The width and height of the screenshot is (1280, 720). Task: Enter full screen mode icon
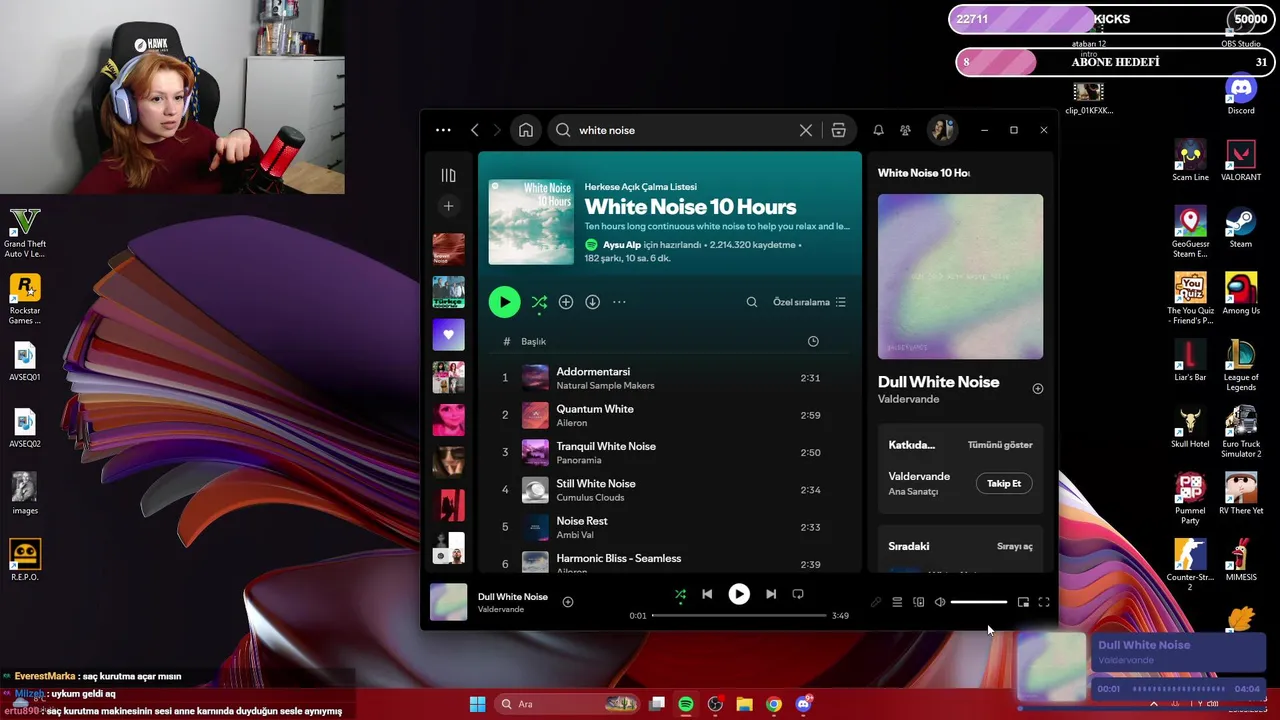(1044, 602)
